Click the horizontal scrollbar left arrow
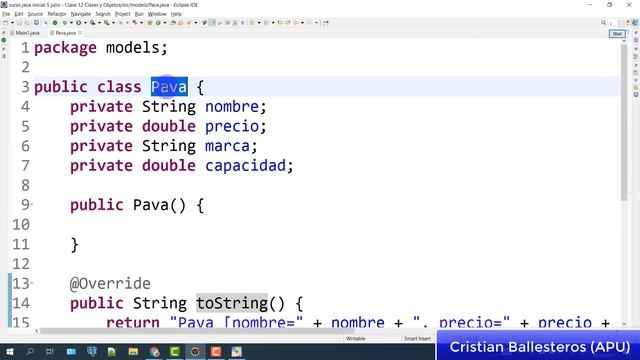640x360 pixels. click(x=36, y=331)
